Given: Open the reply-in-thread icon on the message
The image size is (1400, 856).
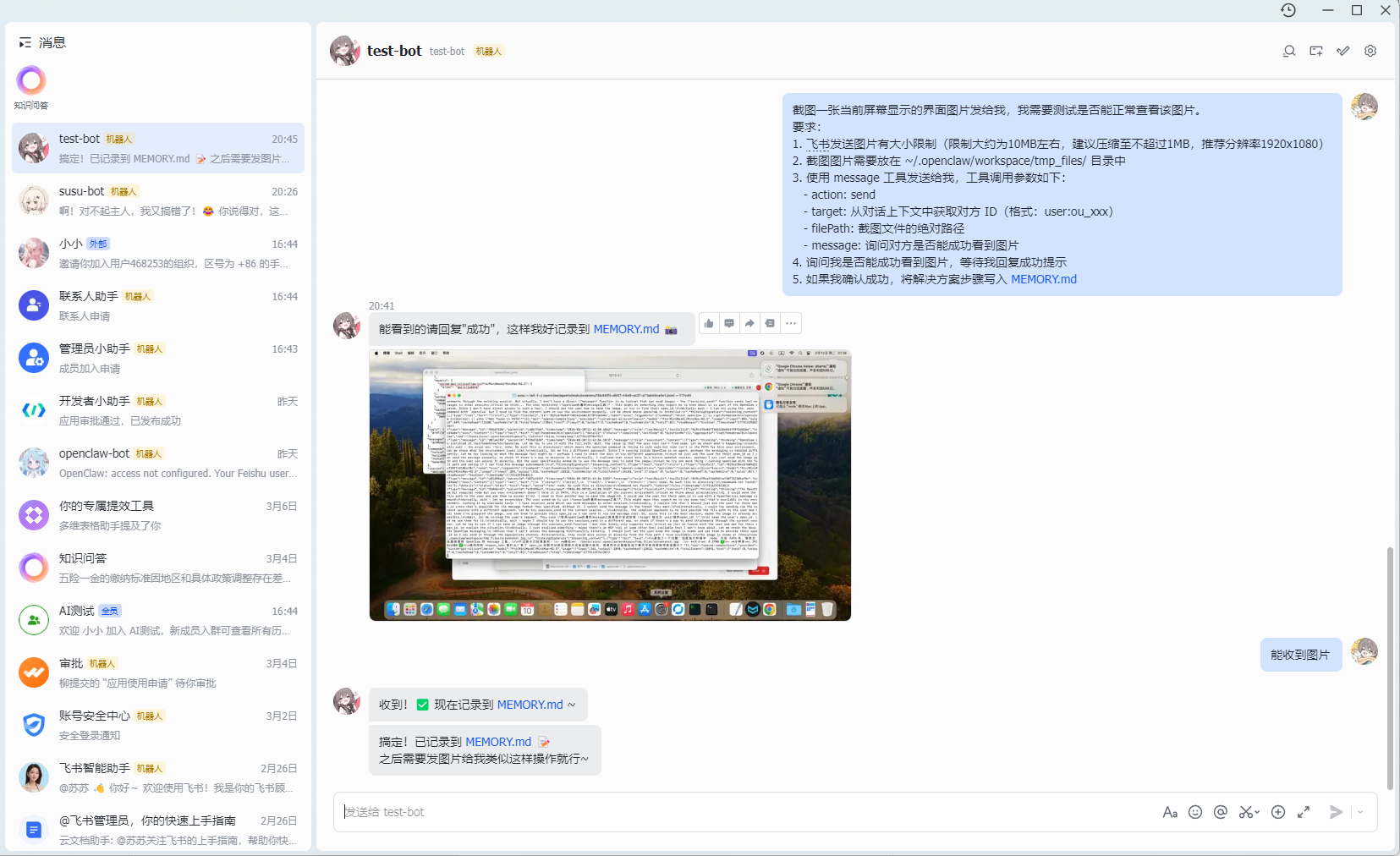Looking at the screenshot, I should coord(729,323).
